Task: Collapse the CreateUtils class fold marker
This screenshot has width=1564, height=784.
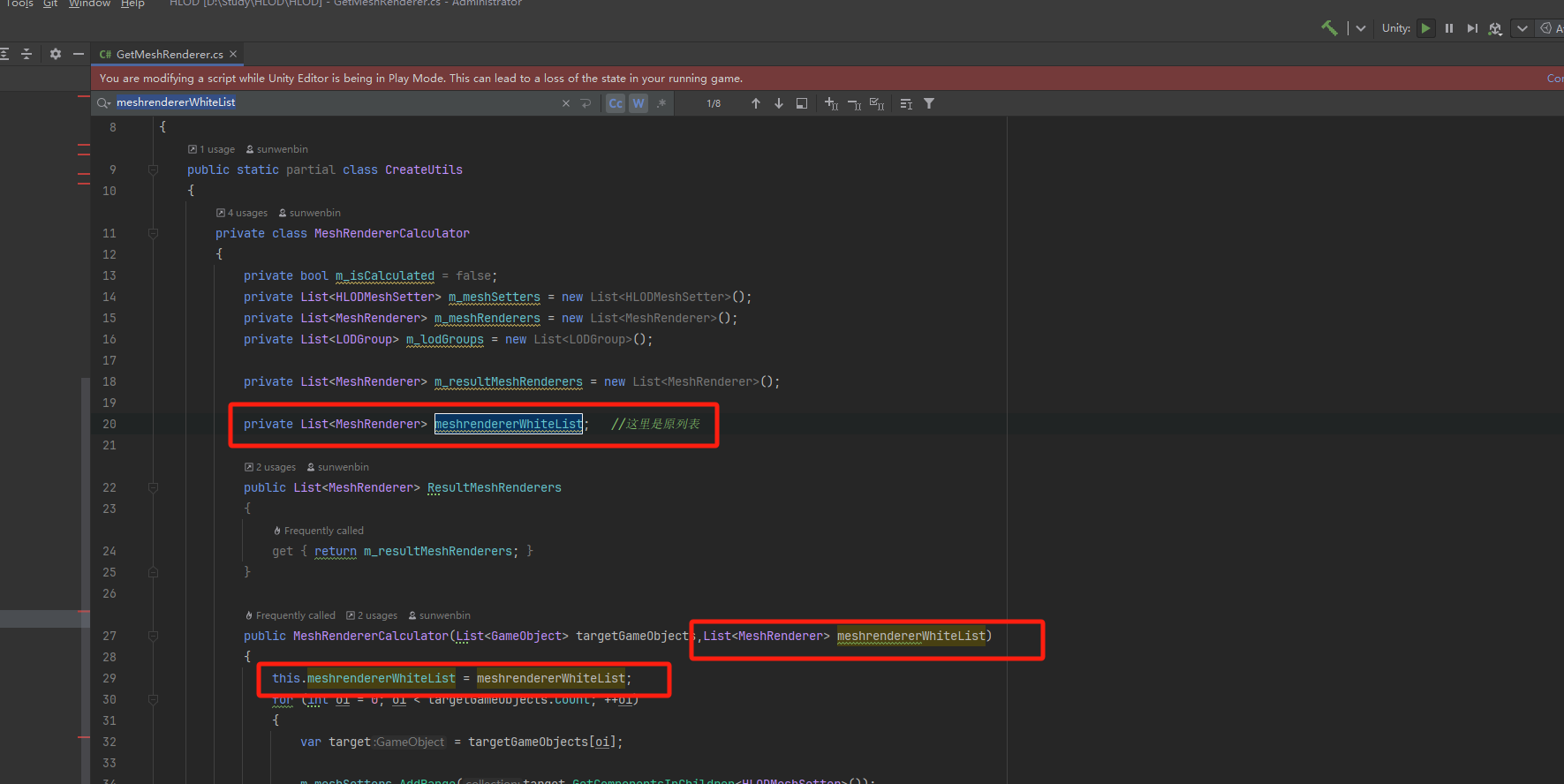Action: (153, 170)
